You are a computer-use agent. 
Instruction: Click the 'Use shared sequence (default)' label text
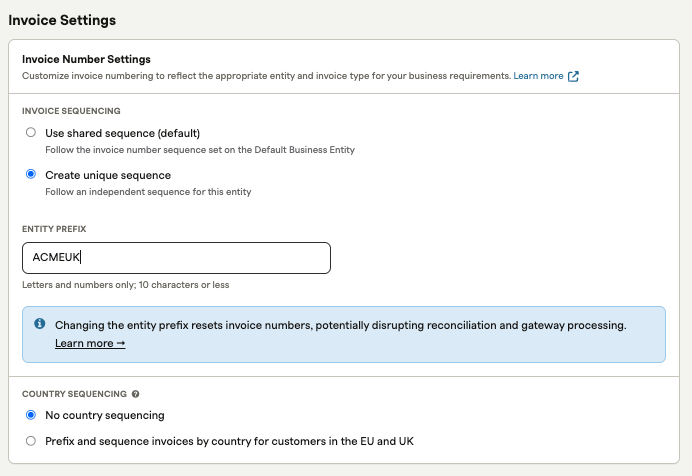pos(123,133)
